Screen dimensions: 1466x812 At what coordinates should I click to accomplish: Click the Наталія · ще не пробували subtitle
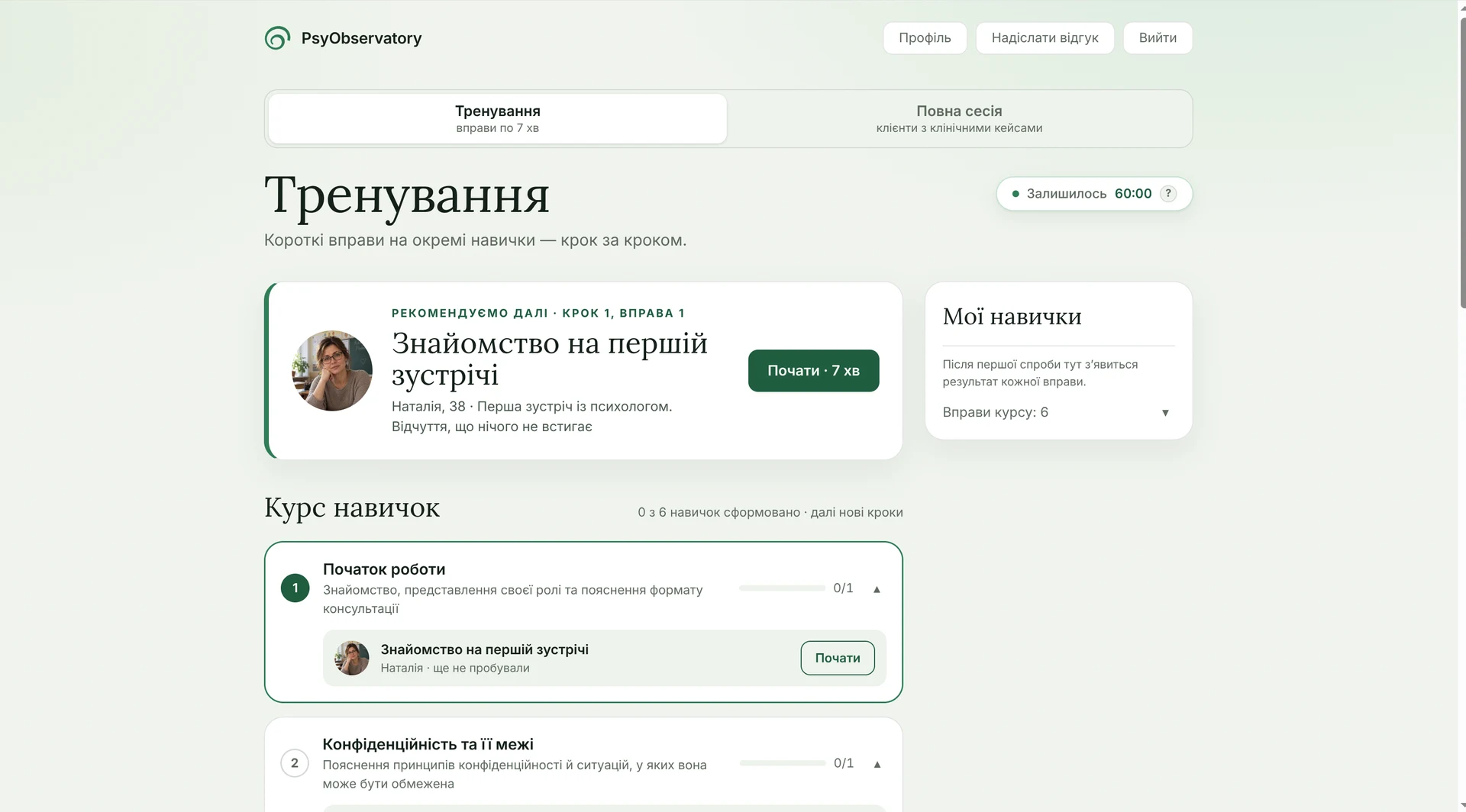tap(455, 668)
